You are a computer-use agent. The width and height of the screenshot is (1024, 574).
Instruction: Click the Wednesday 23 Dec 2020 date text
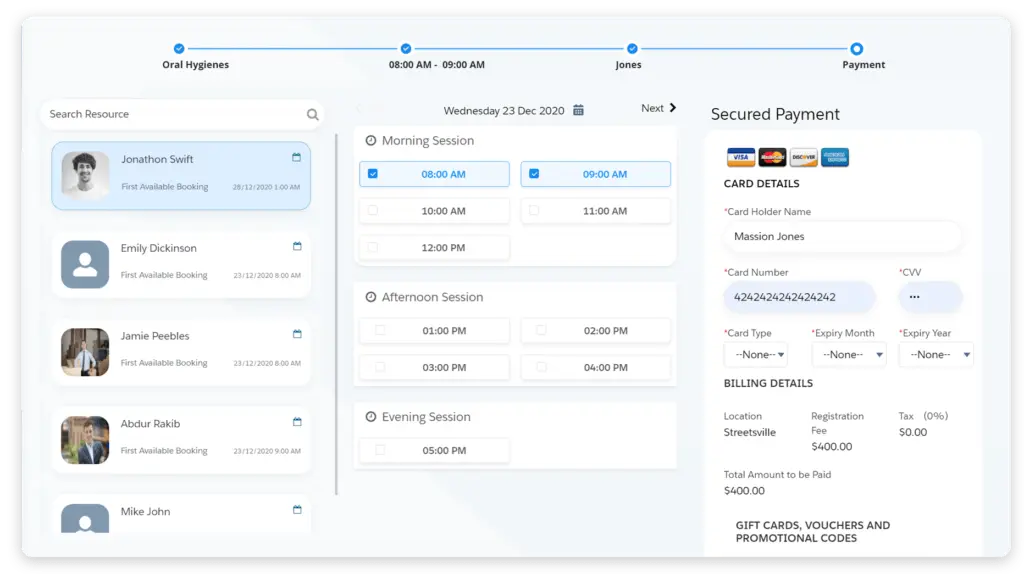tap(504, 110)
